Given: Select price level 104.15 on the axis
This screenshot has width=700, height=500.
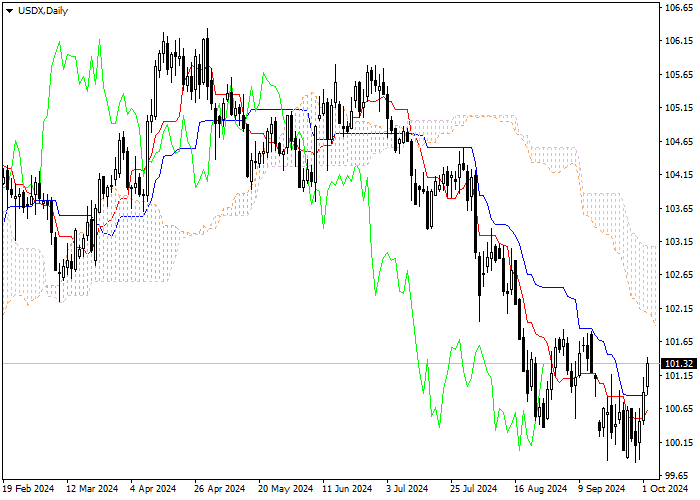Looking at the screenshot, I should pyautogui.click(x=679, y=175).
